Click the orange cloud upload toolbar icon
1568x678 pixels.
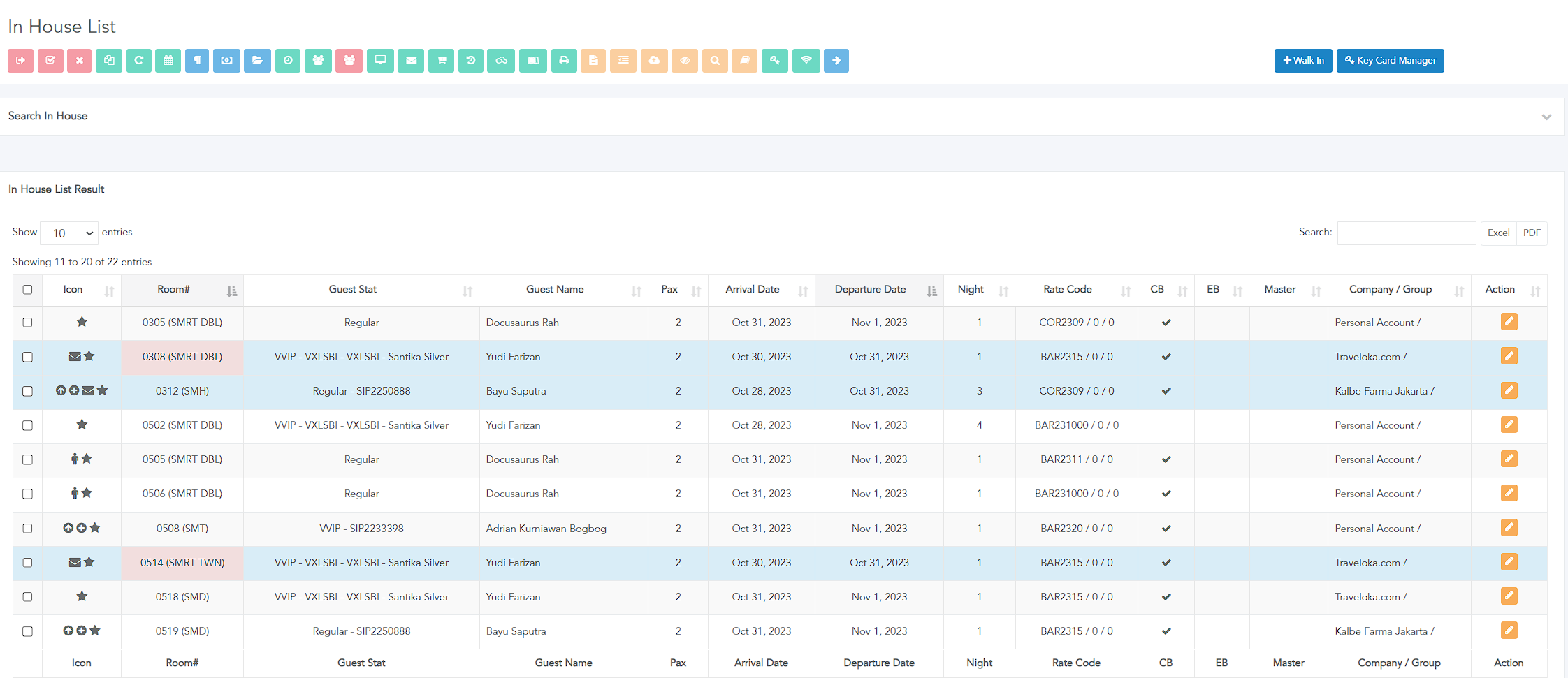pyautogui.click(x=654, y=61)
